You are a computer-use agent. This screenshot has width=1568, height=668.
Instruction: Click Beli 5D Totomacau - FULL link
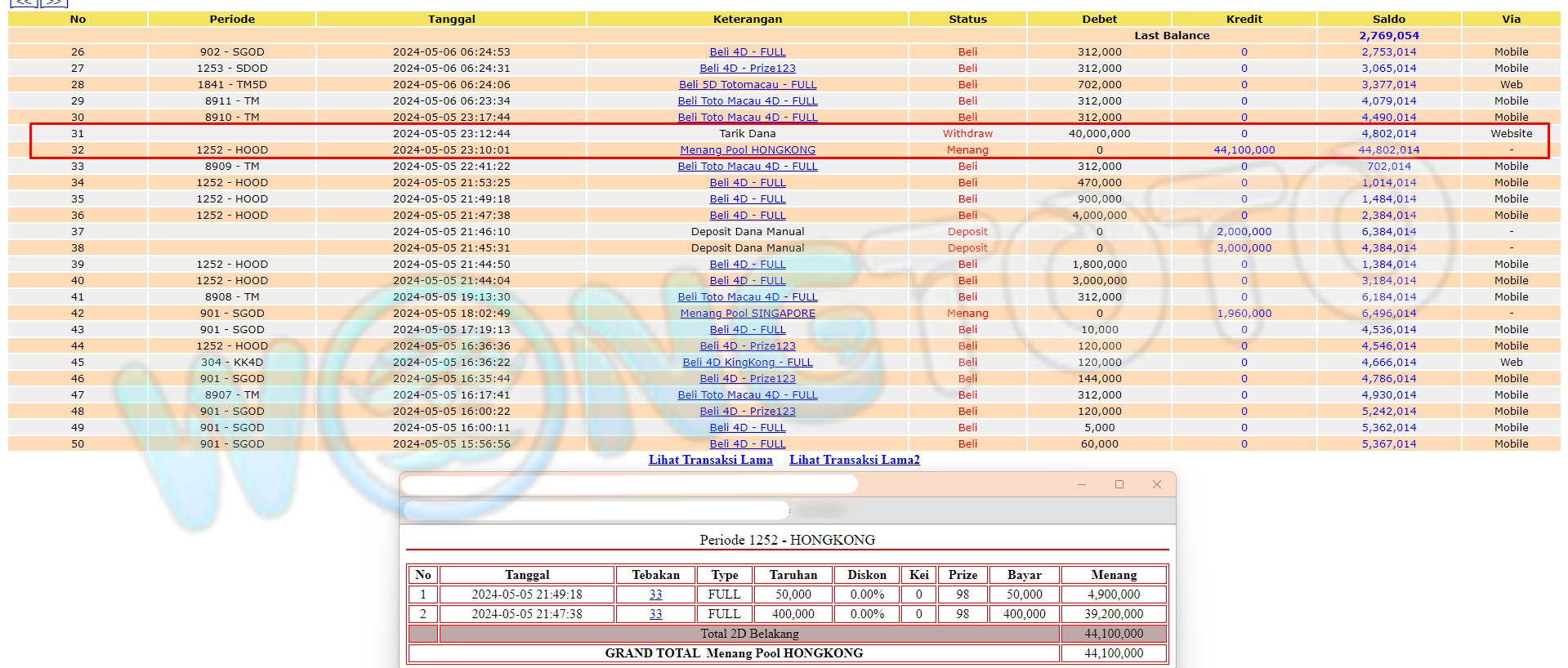click(x=747, y=85)
